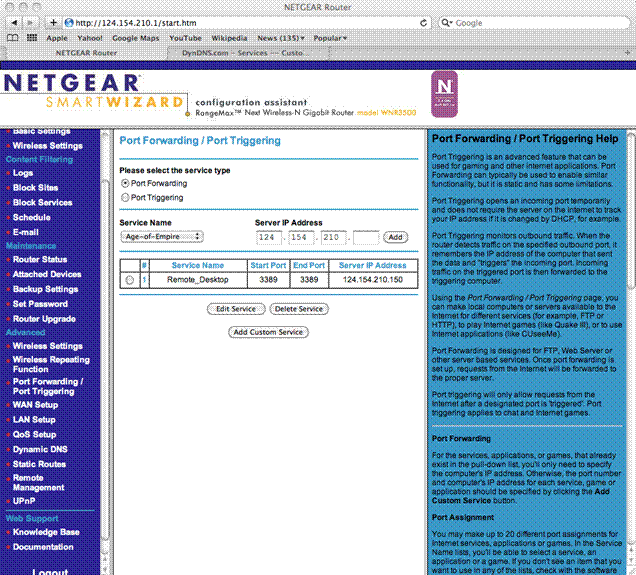Open the Knowledge Base link
636x575 pixels.
coord(46,532)
